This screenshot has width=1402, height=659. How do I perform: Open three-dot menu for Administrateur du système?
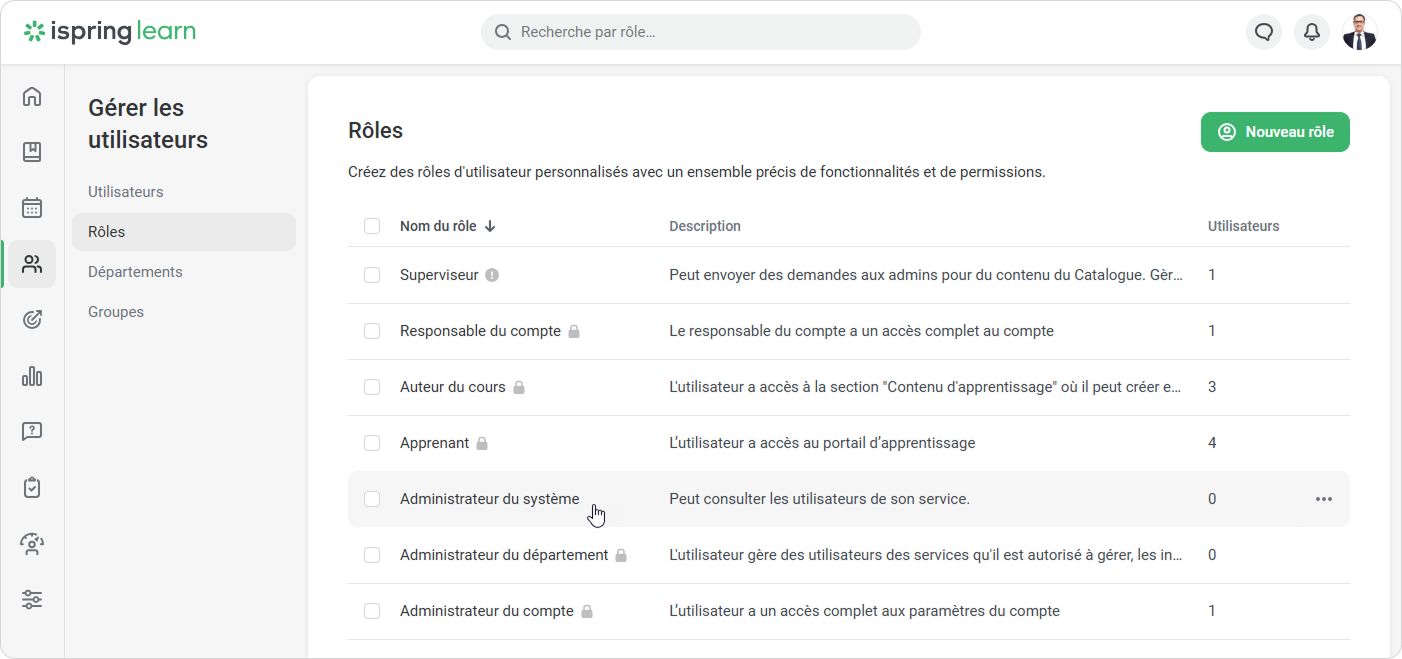tap(1323, 499)
